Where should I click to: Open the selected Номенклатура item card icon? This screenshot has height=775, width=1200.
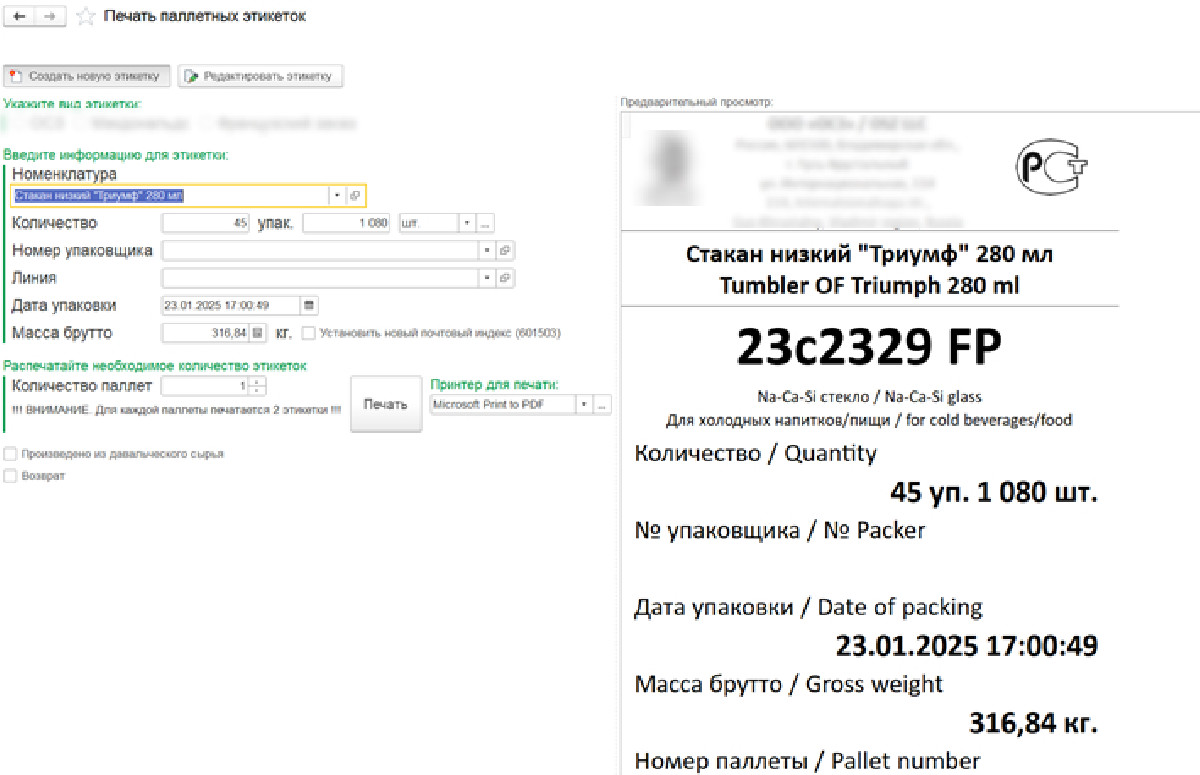click(x=355, y=195)
